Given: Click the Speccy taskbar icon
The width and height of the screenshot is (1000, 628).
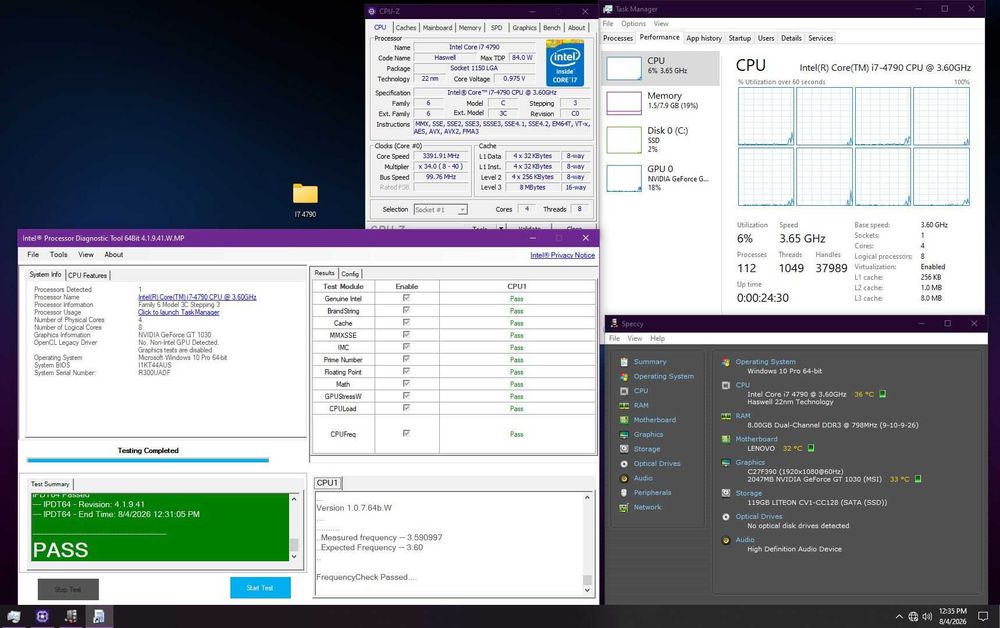Looking at the screenshot, I should [x=71, y=616].
